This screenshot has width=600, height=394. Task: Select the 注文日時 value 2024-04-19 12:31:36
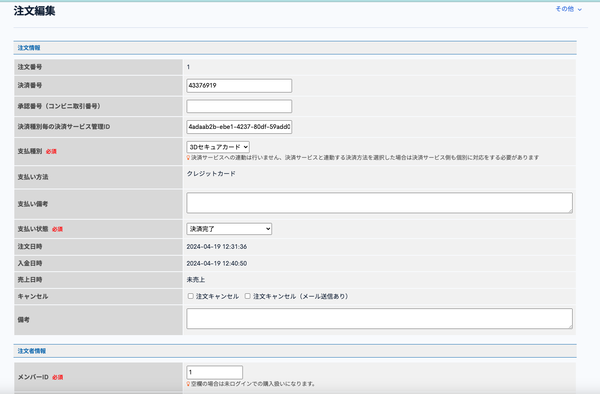217,247
